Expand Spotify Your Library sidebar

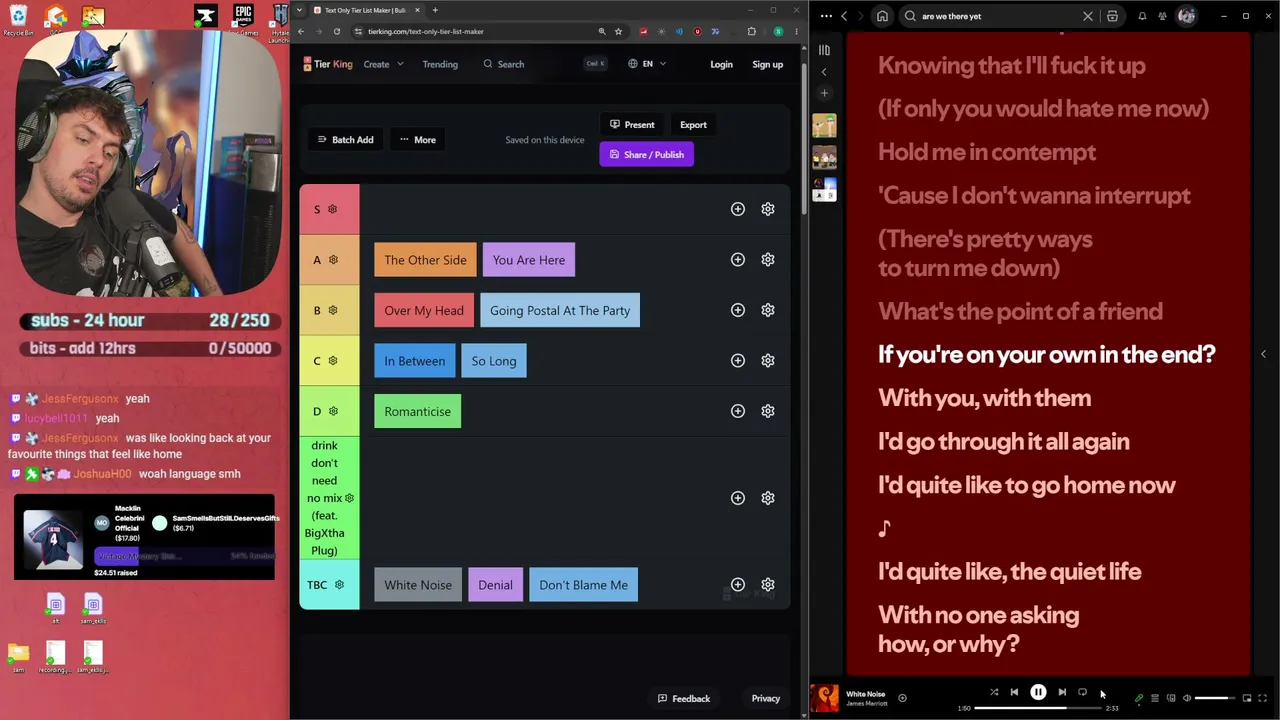click(824, 50)
